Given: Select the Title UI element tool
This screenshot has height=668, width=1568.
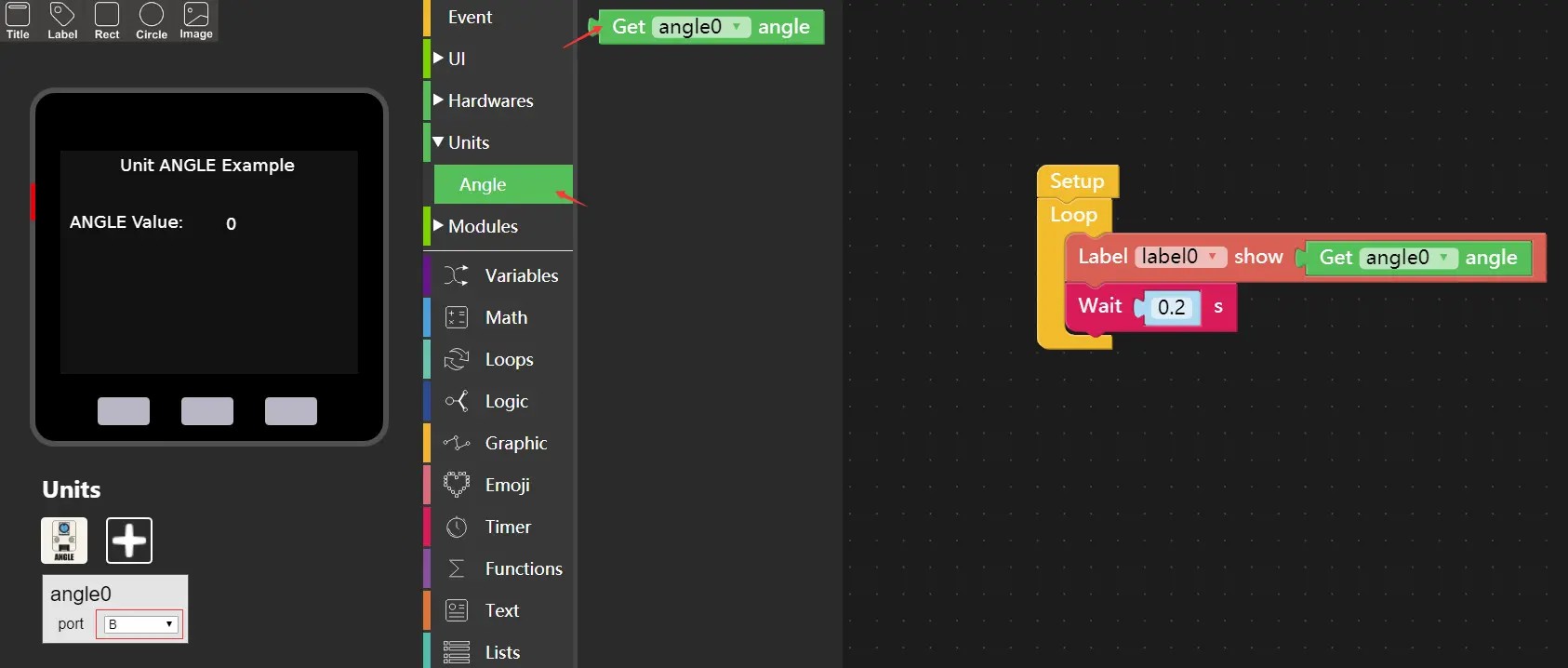Looking at the screenshot, I should pos(18,20).
